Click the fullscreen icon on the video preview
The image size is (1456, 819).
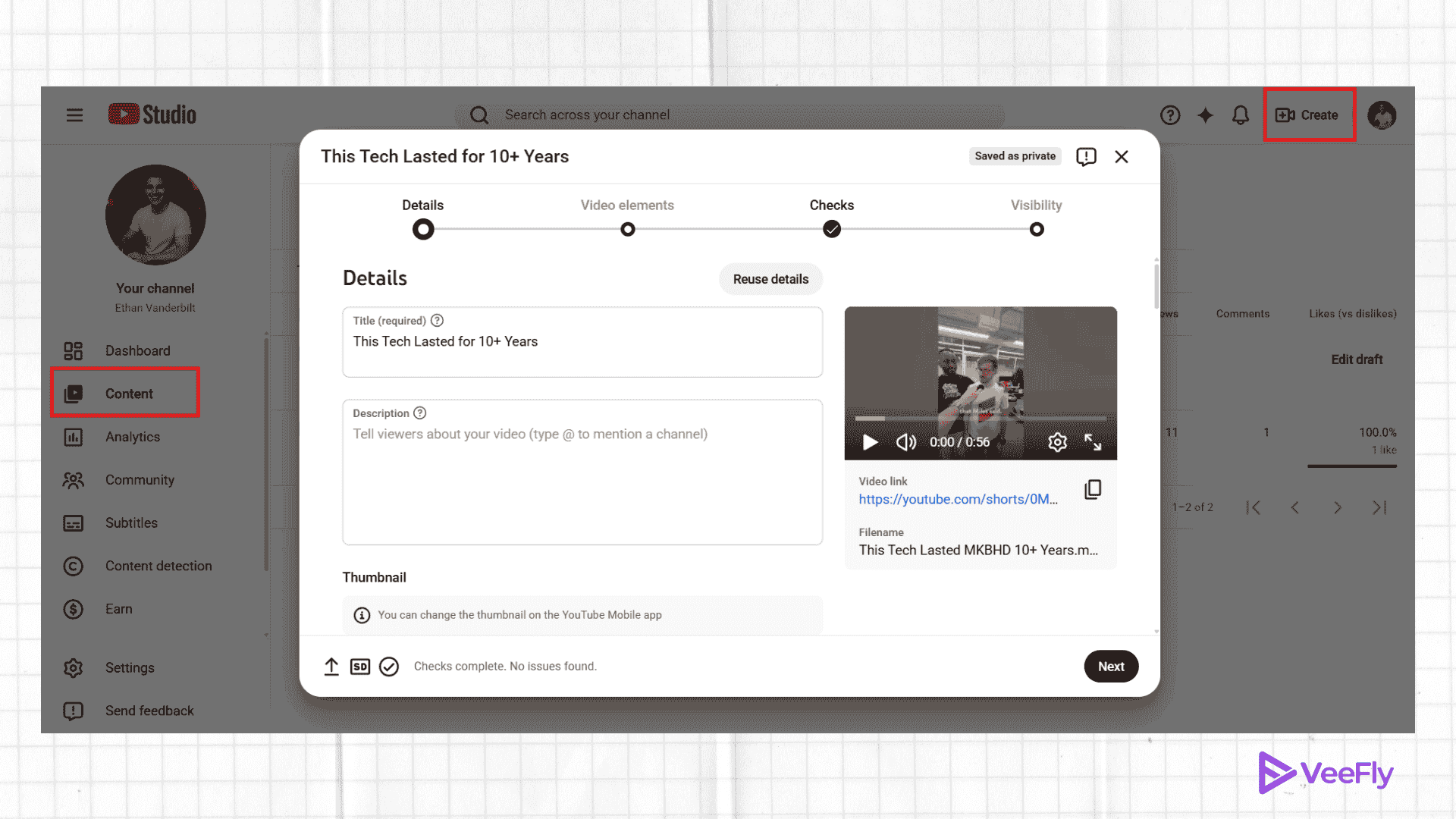[1094, 442]
